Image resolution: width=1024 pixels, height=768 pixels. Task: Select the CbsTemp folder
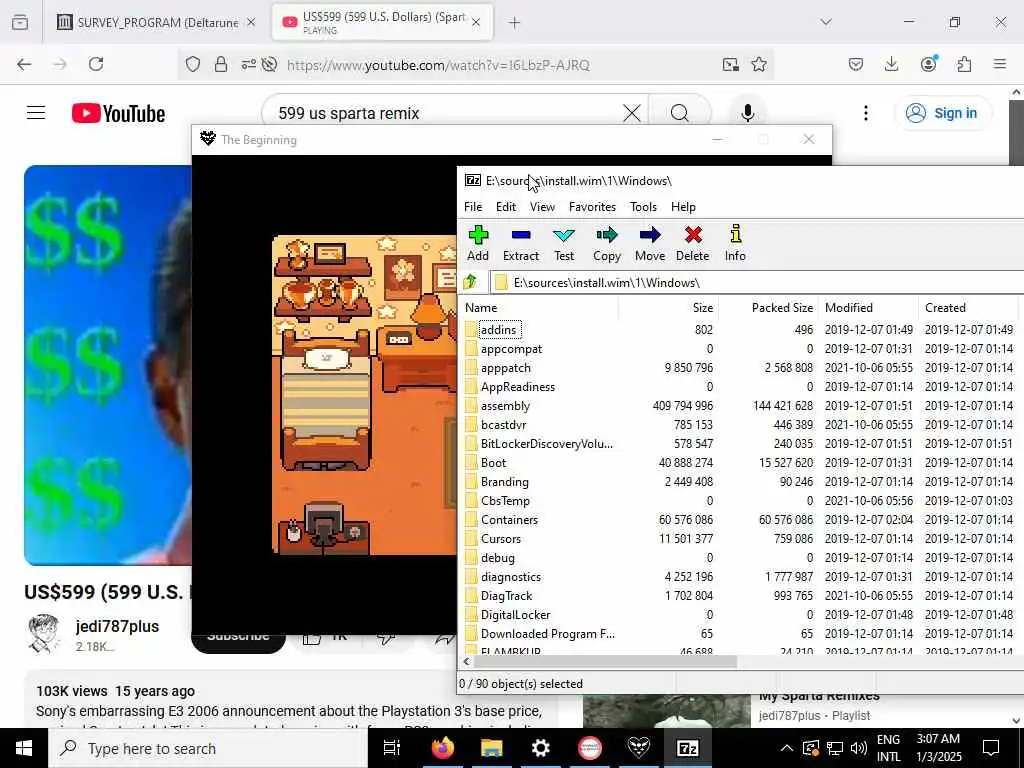[x=505, y=500]
